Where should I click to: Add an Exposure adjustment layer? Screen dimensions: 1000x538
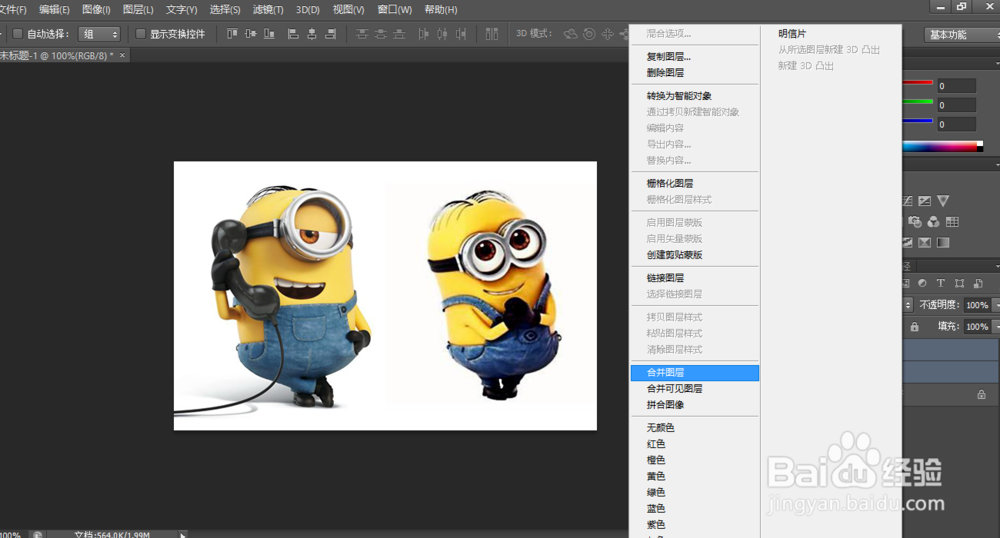[924, 201]
